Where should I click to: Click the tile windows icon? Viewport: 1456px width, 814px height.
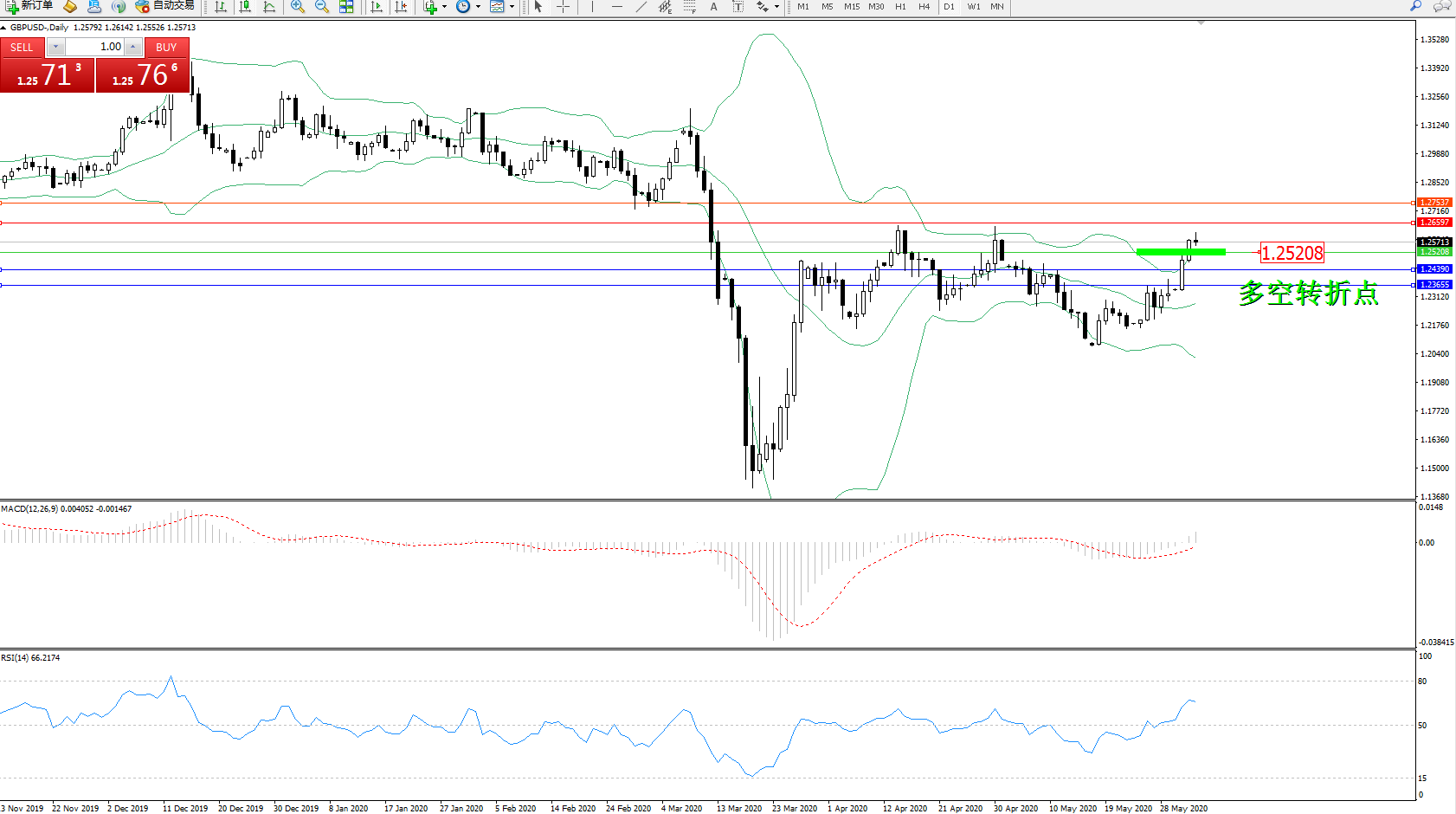coord(346,6)
